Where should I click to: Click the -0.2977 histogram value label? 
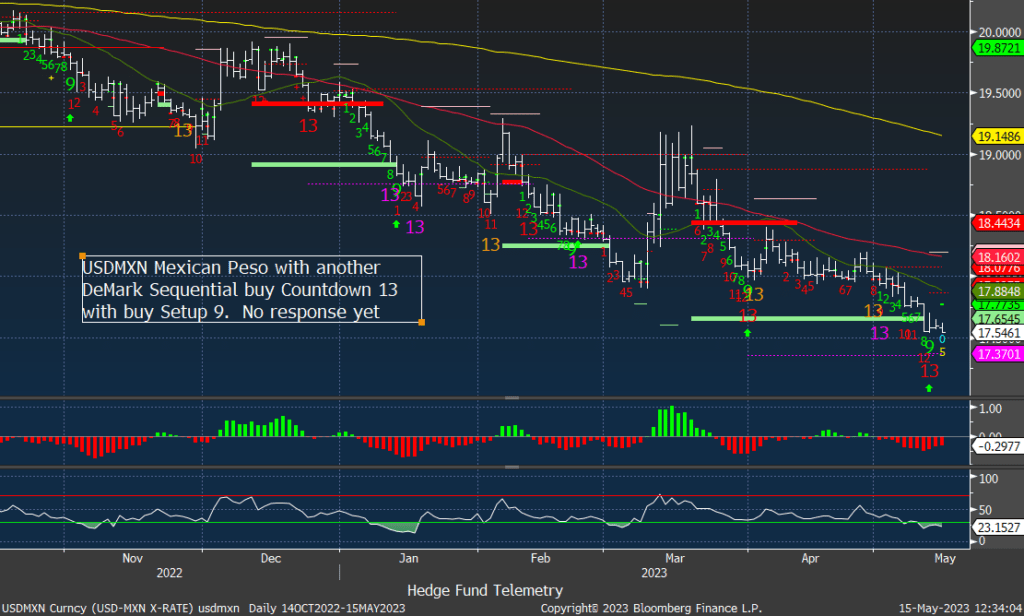[994, 448]
